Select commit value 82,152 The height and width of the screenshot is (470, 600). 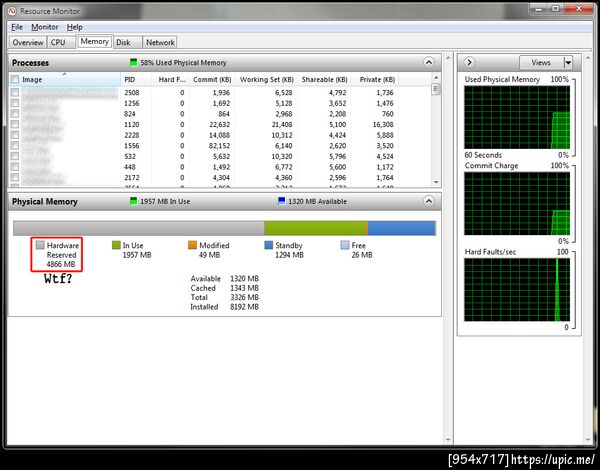[x=219, y=146]
